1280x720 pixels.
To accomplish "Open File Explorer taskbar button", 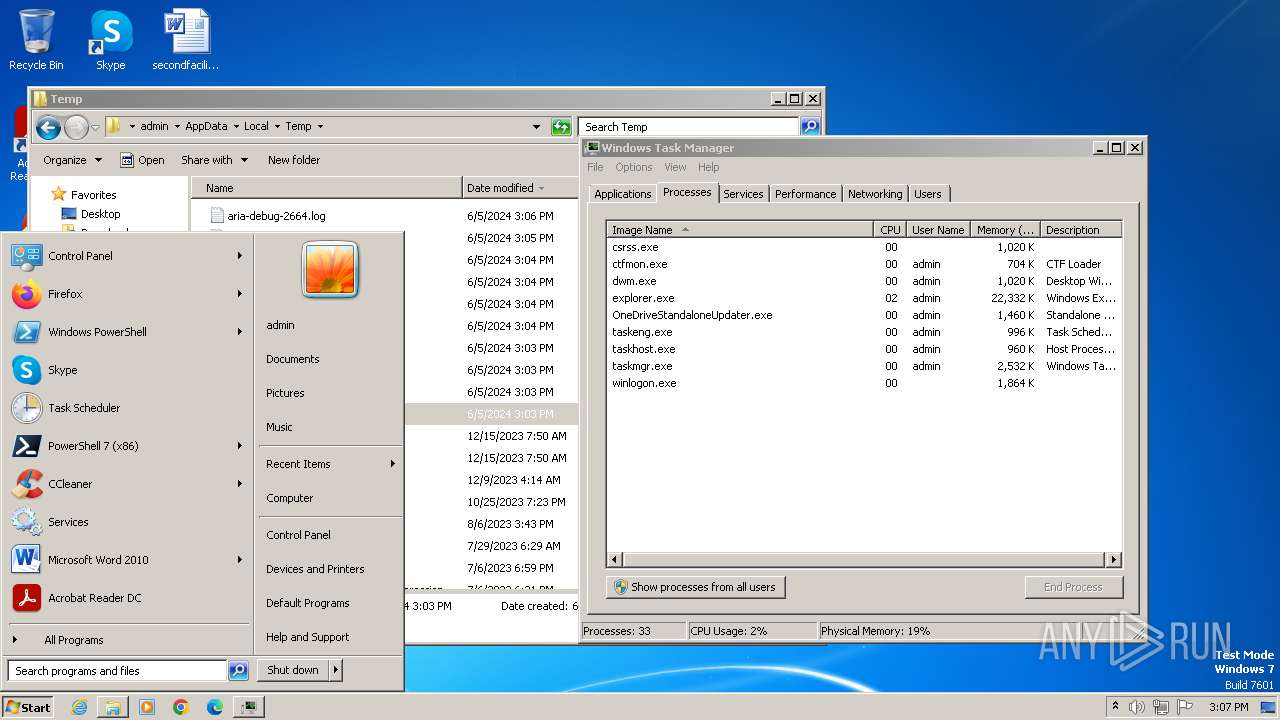I will (113, 707).
